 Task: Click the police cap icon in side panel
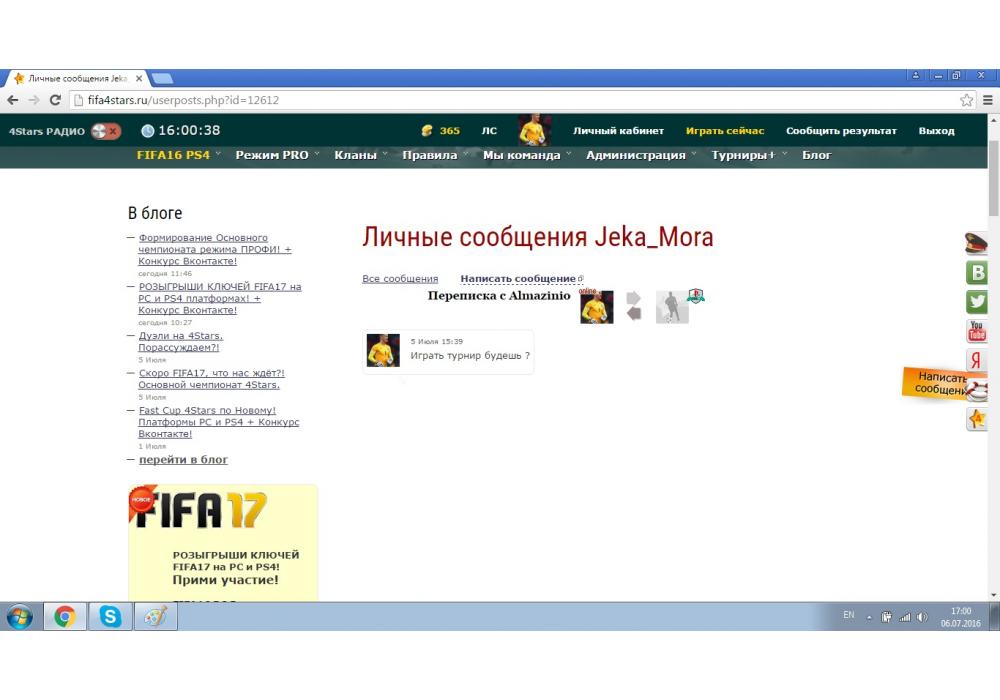pos(976,243)
